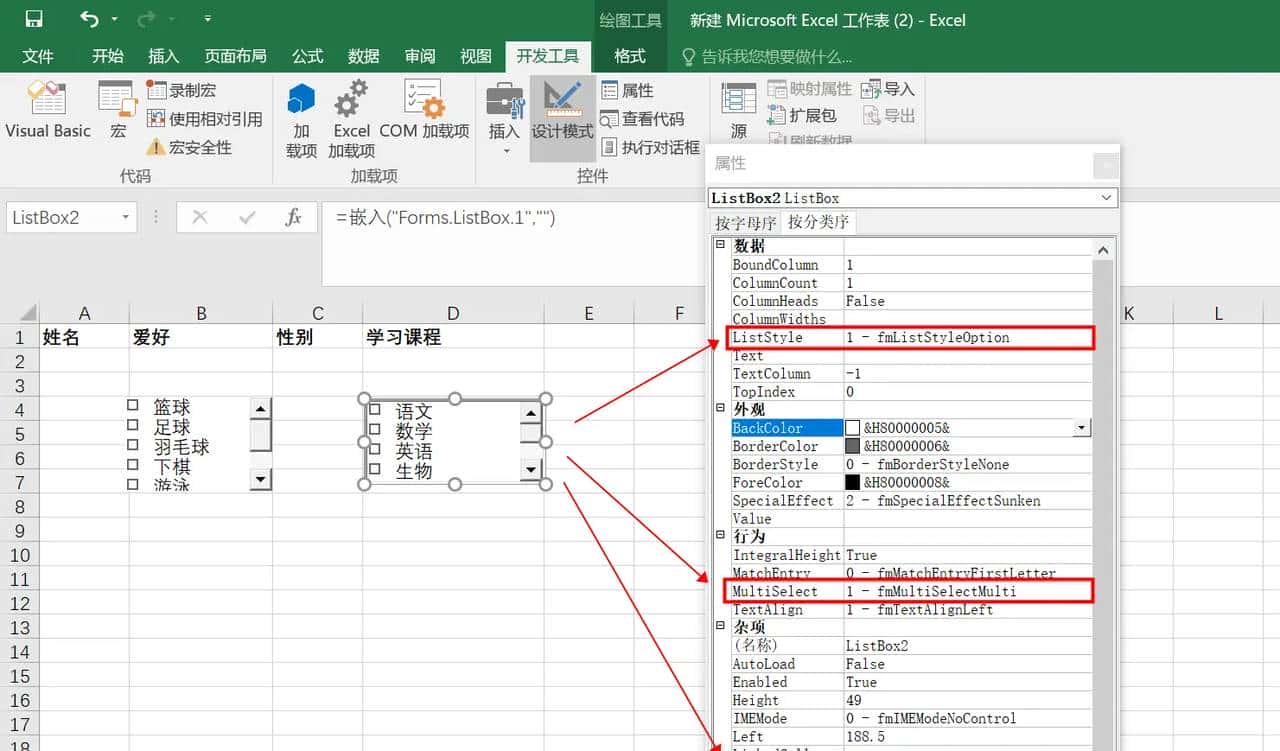1280x751 pixels.
Task: Open the 格式 (Format) drawing tools tab
Action: pos(629,57)
